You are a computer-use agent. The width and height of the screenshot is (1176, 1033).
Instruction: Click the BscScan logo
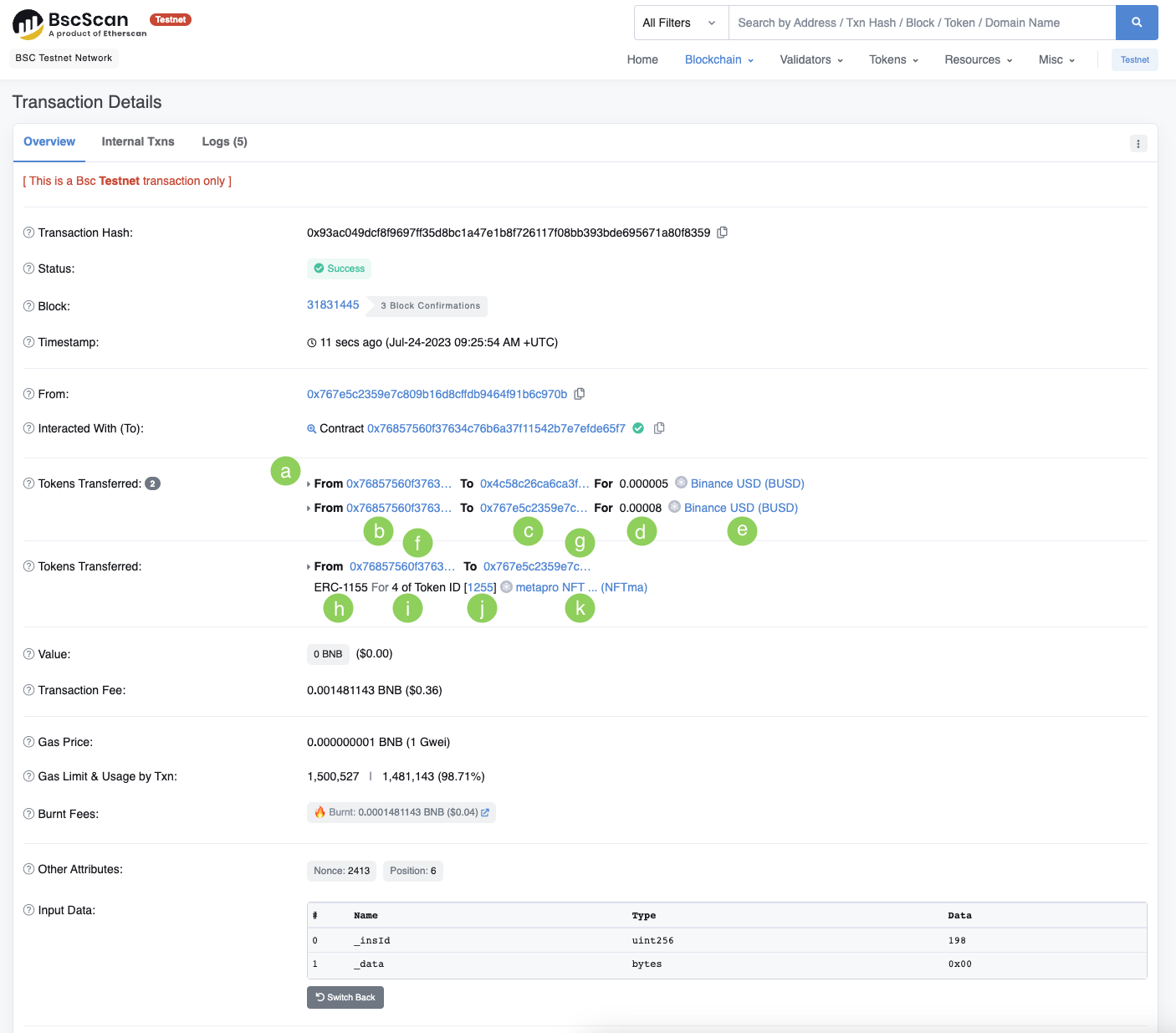(79, 24)
